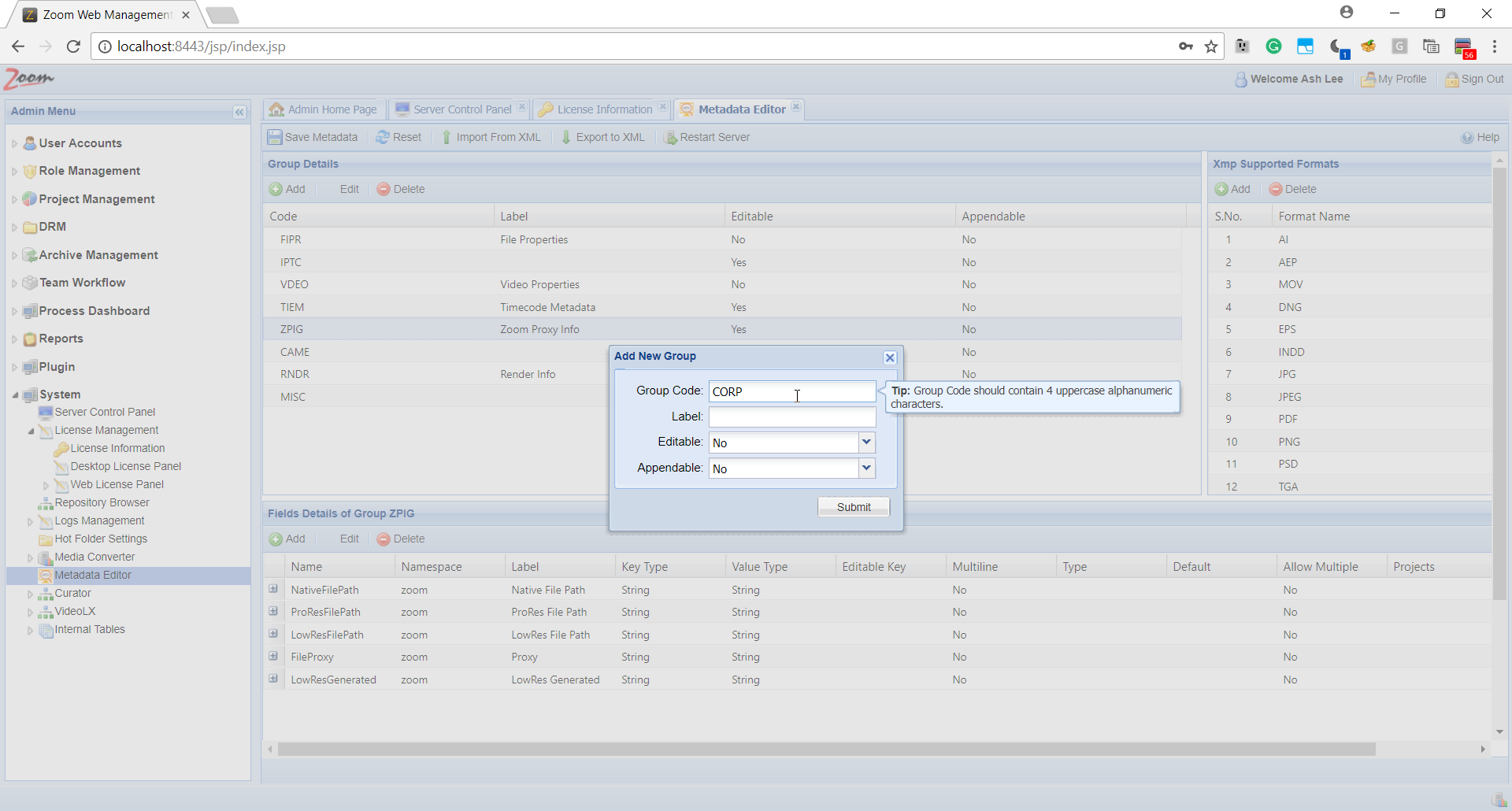1512x811 pixels.
Task: Collapse the System tree node
Action: click(15, 395)
